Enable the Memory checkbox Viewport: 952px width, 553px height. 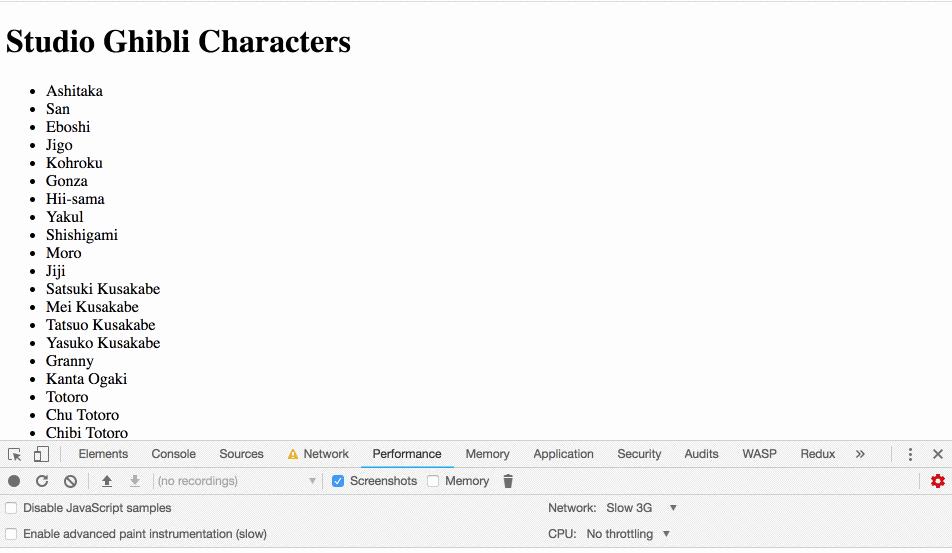click(x=433, y=481)
